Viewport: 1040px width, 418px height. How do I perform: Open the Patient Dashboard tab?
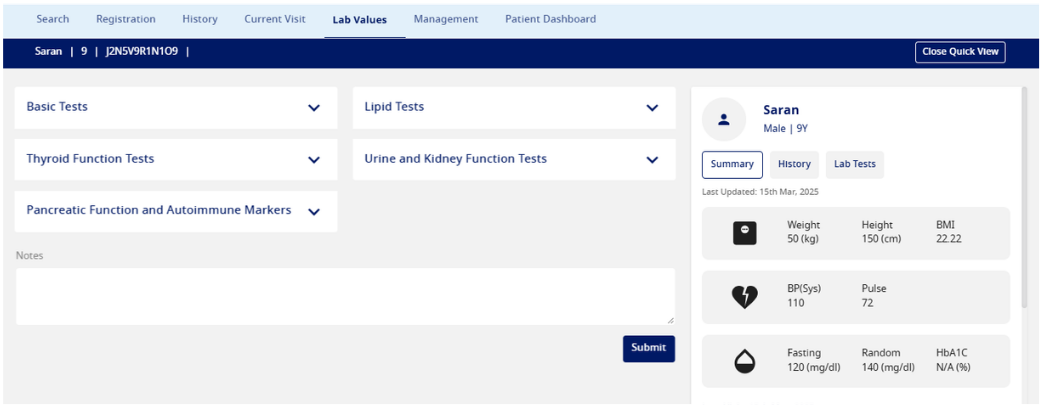(551, 19)
